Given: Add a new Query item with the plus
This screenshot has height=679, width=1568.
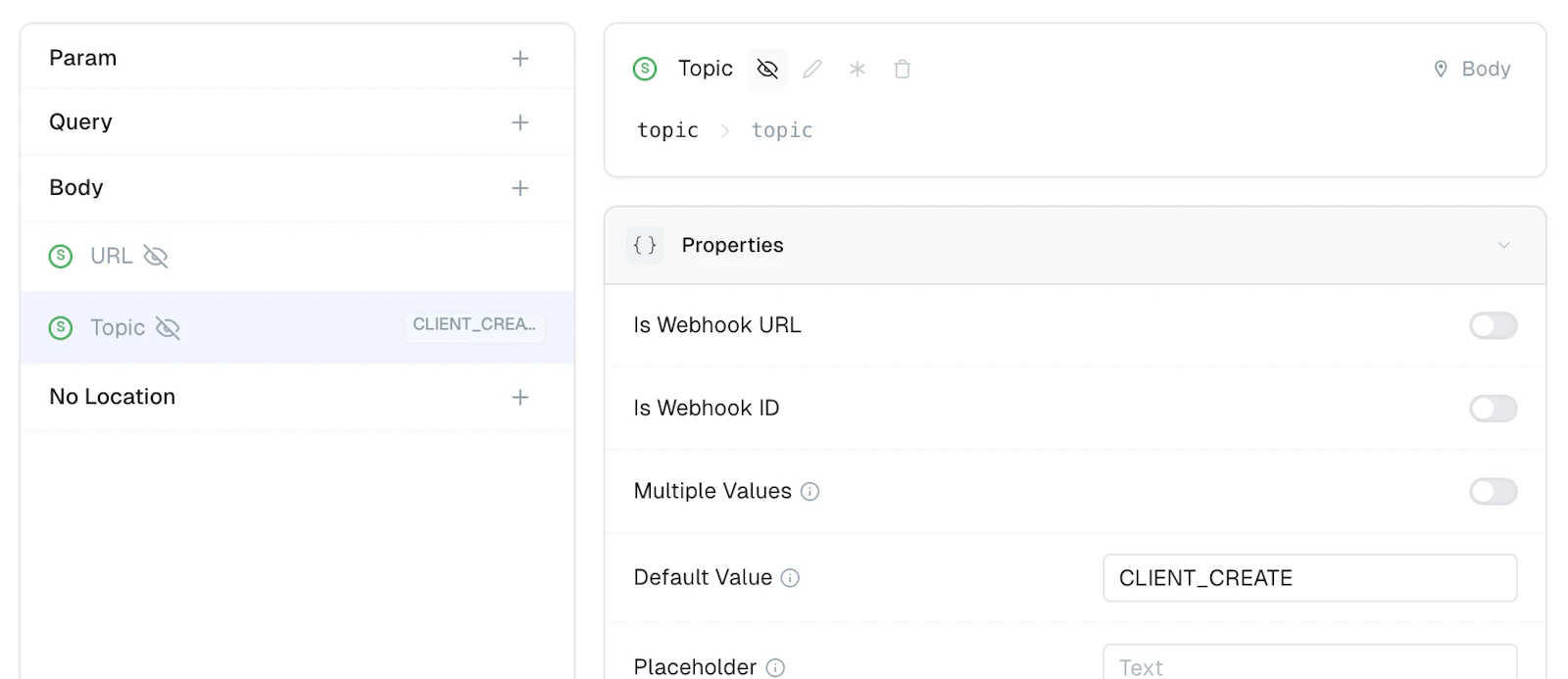Looking at the screenshot, I should (x=520, y=122).
